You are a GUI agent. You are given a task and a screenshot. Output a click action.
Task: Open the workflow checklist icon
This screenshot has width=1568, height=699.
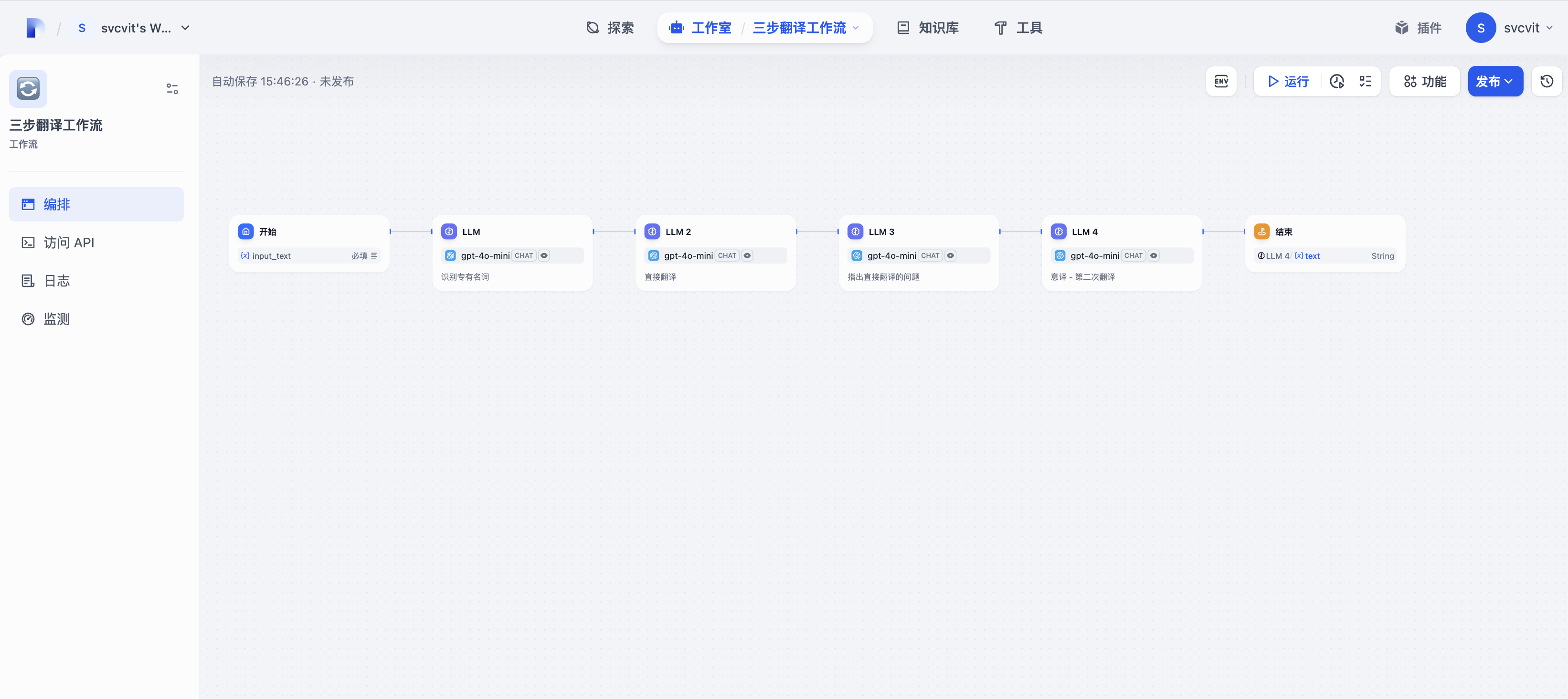pyautogui.click(x=1365, y=81)
